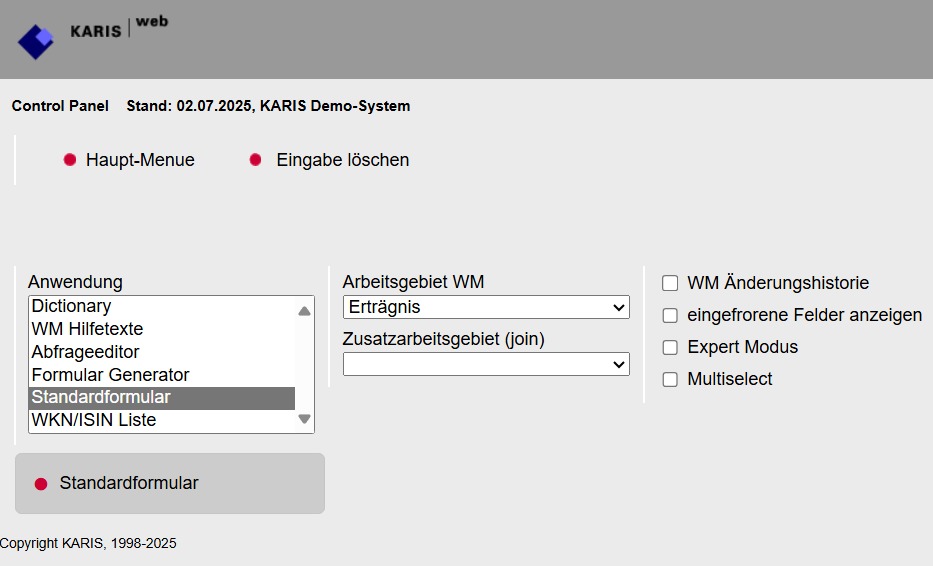Image resolution: width=933 pixels, height=566 pixels.
Task: Enable eingefrorene Felder anzeigen checkbox
Action: point(670,315)
